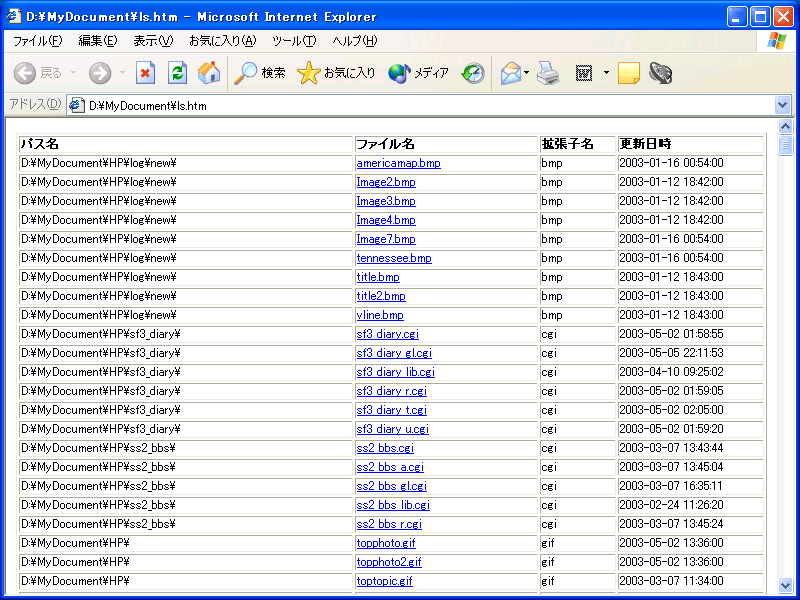Click the パス名 column header
800x600 pixels.
point(186,144)
